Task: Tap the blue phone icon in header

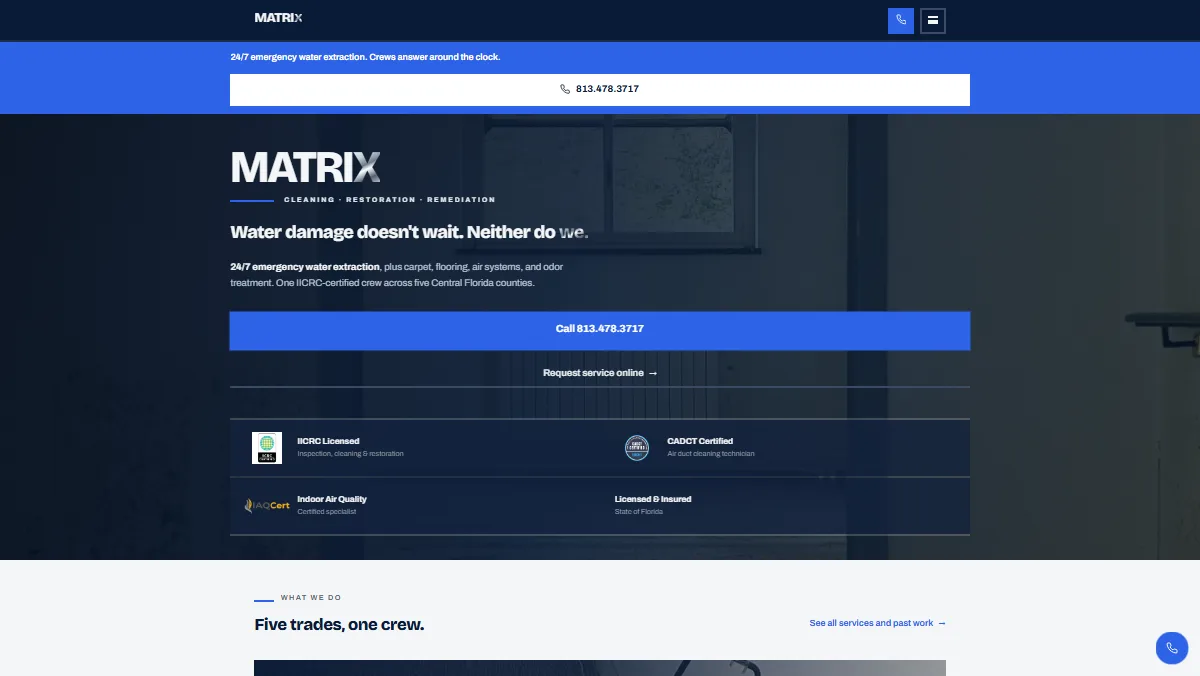Action: (901, 20)
